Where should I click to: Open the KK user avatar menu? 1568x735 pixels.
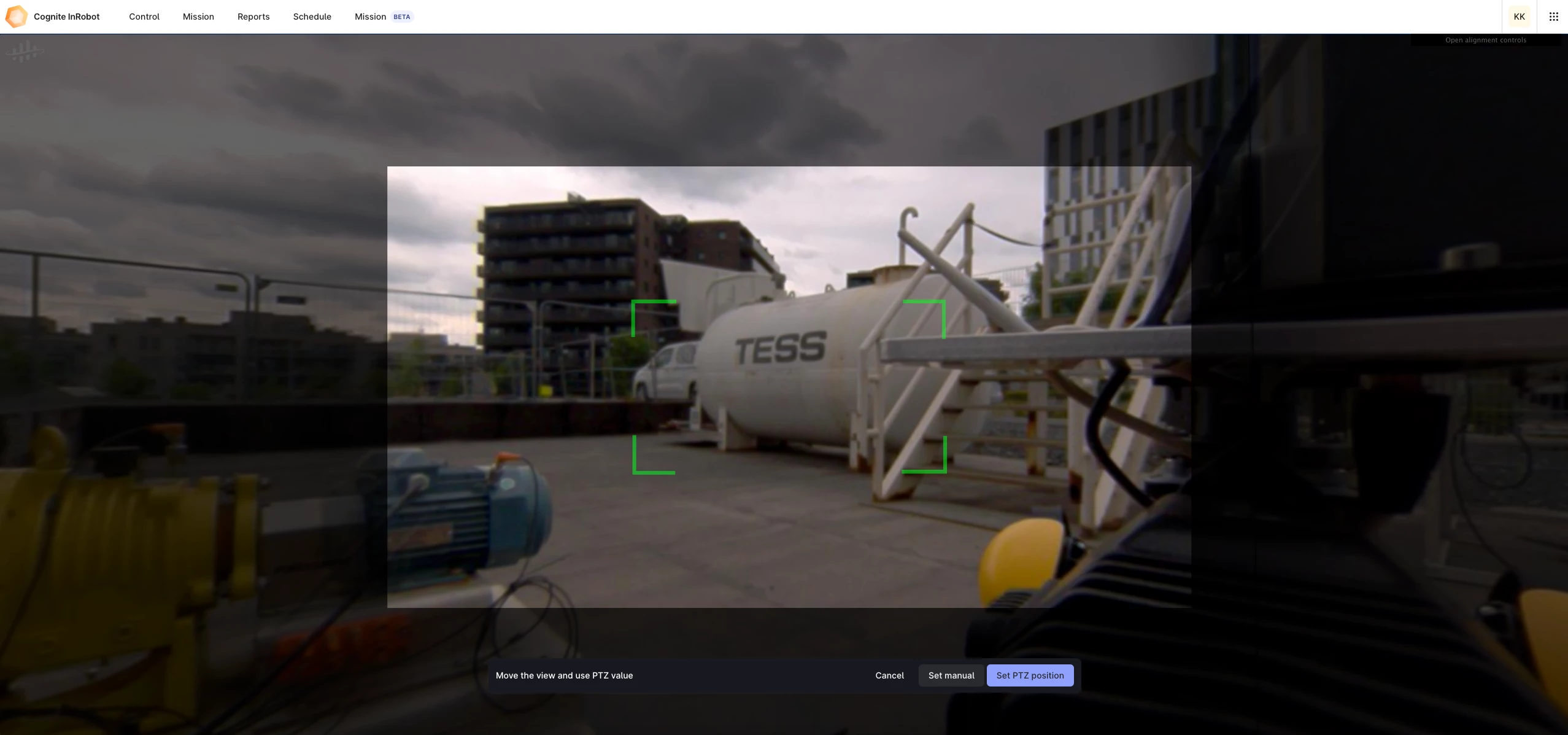click(x=1519, y=17)
